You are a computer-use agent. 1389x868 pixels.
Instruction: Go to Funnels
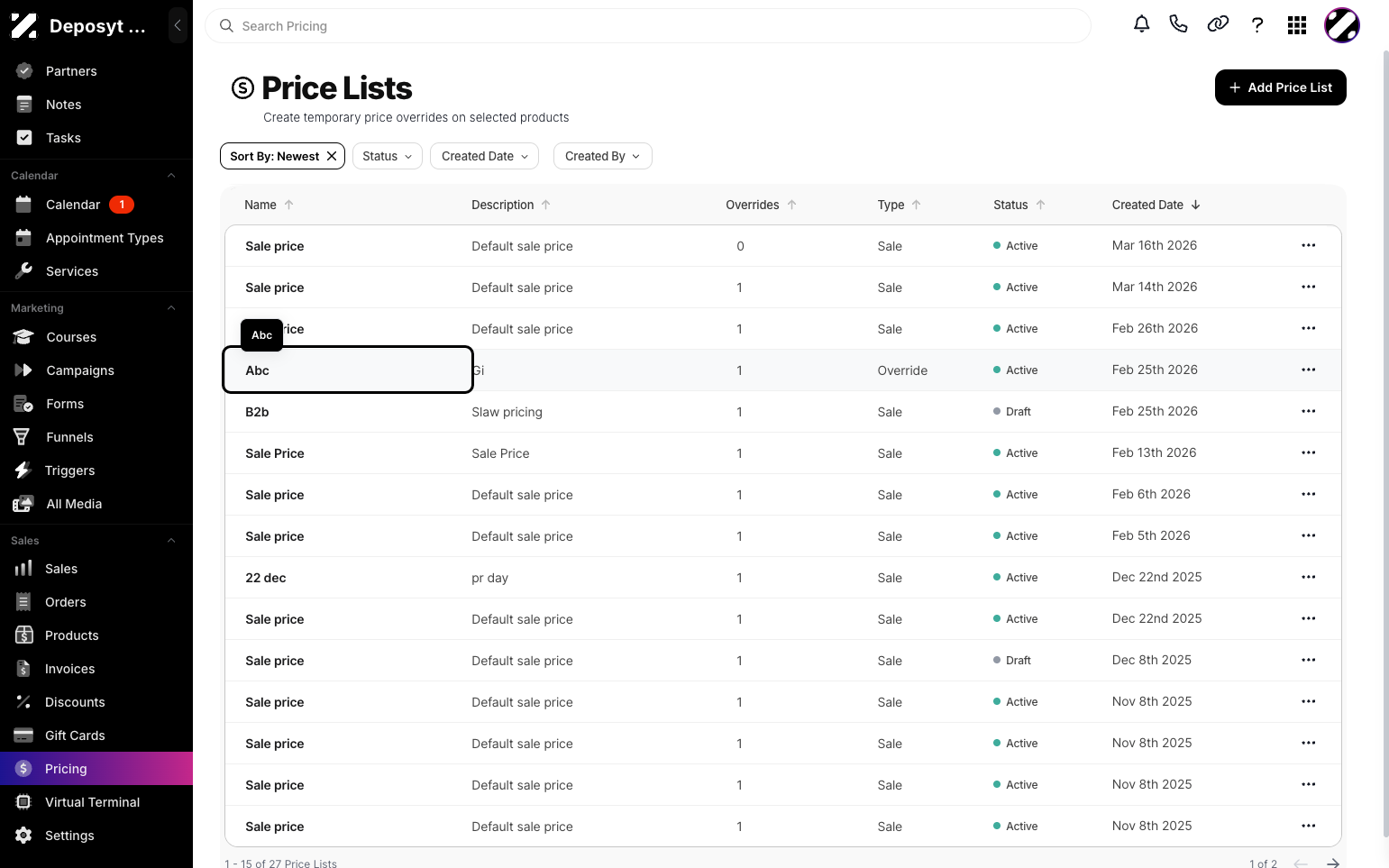[x=96, y=437]
